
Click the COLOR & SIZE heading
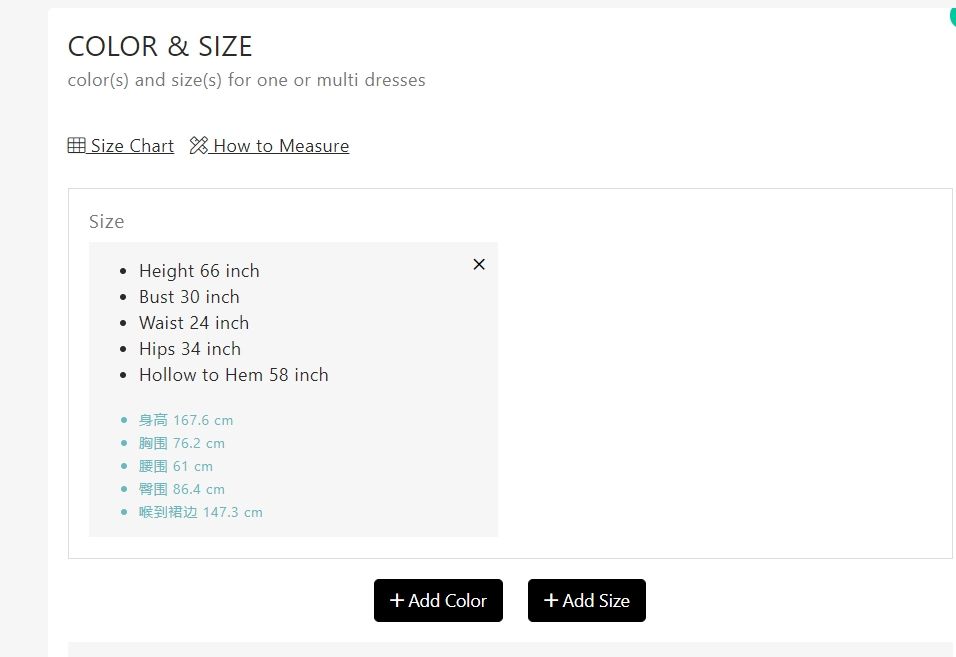click(x=160, y=46)
